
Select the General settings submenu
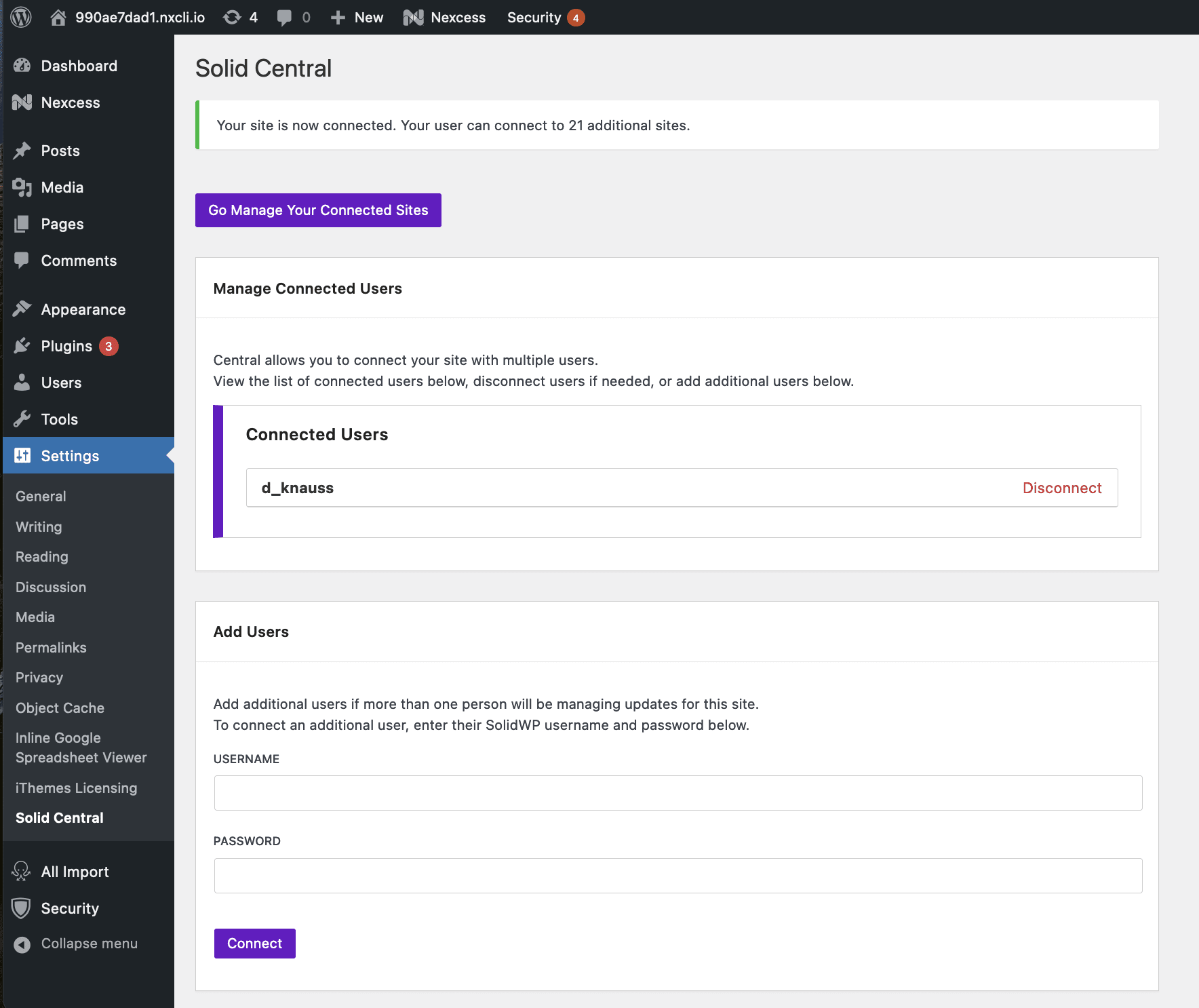(41, 496)
